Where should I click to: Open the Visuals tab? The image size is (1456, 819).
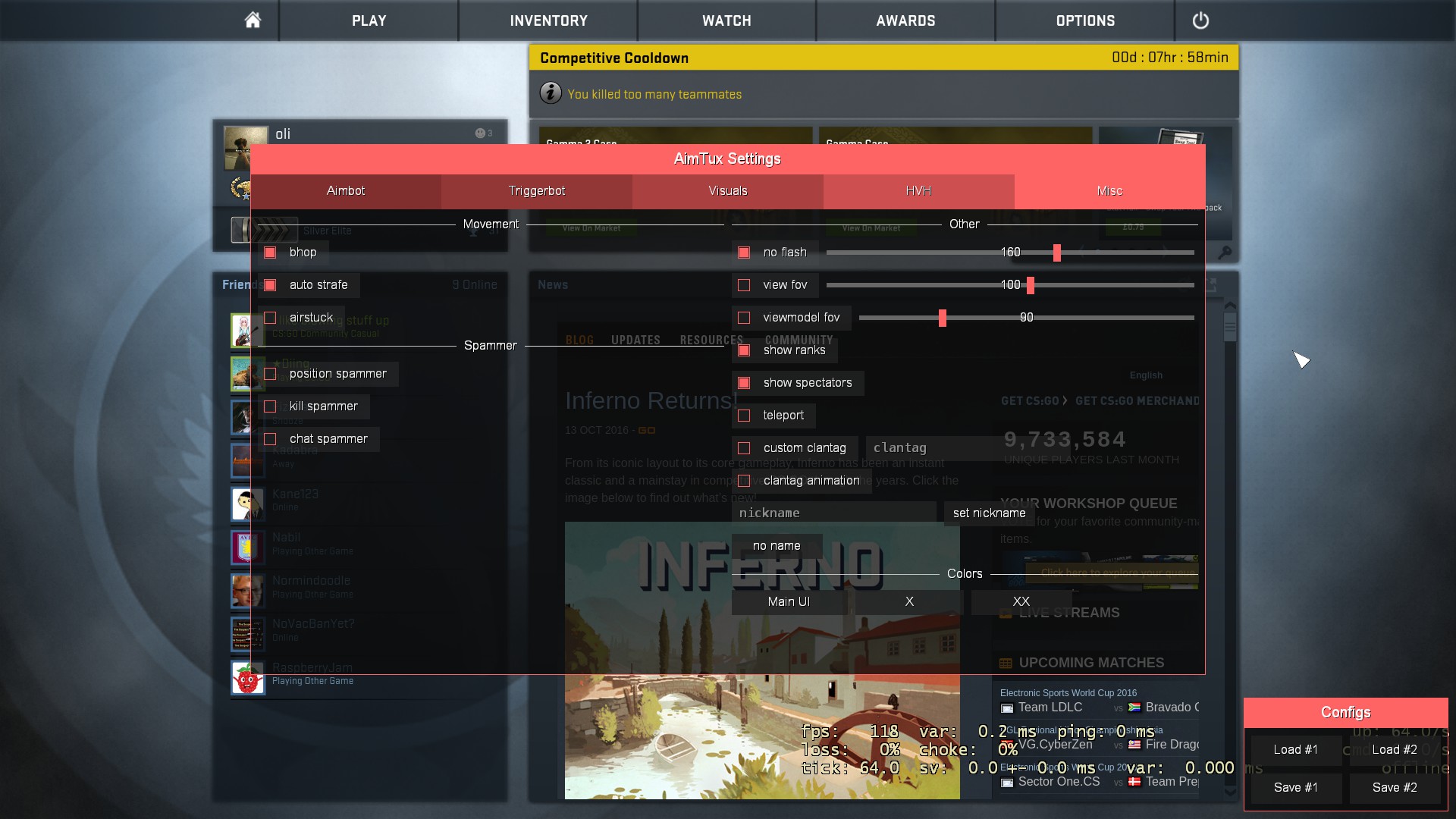tap(727, 191)
